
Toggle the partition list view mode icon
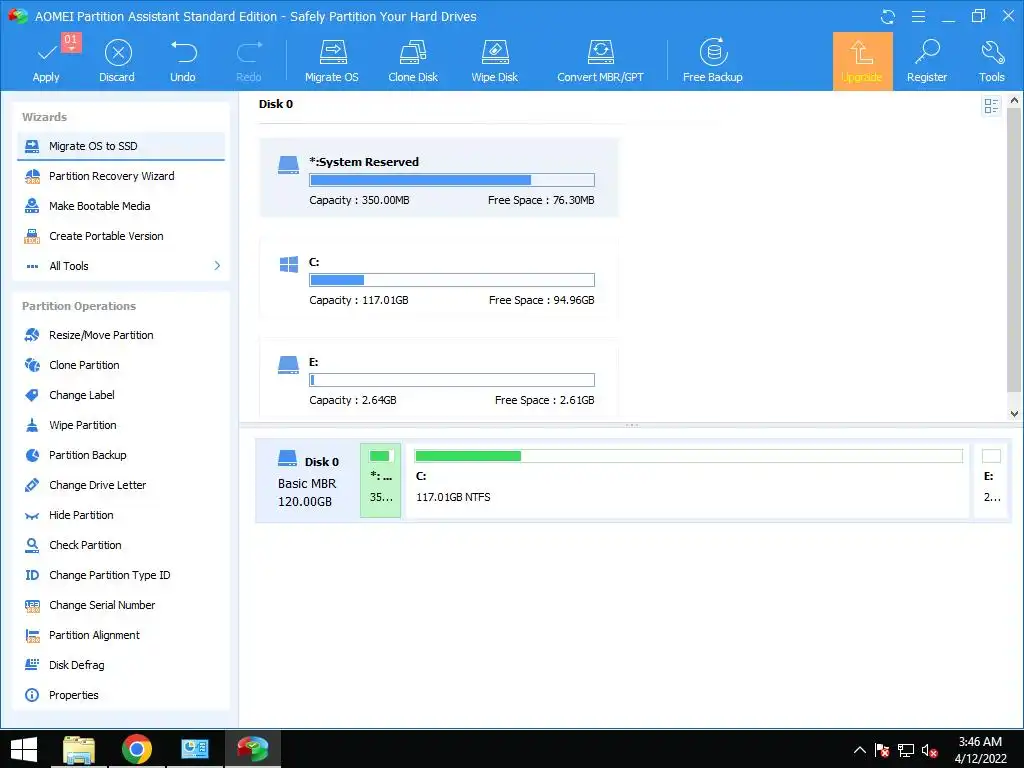point(991,106)
